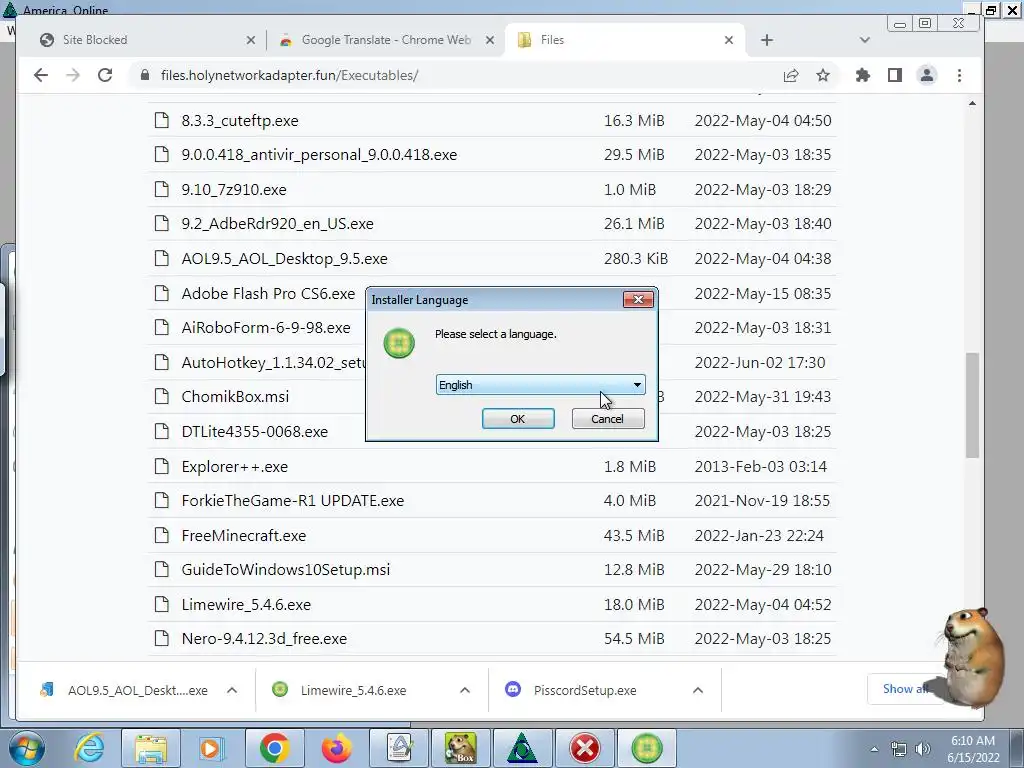Bookmark this page with the star icon
The height and width of the screenshot is (768, 1024).
(x=823, y=75)
